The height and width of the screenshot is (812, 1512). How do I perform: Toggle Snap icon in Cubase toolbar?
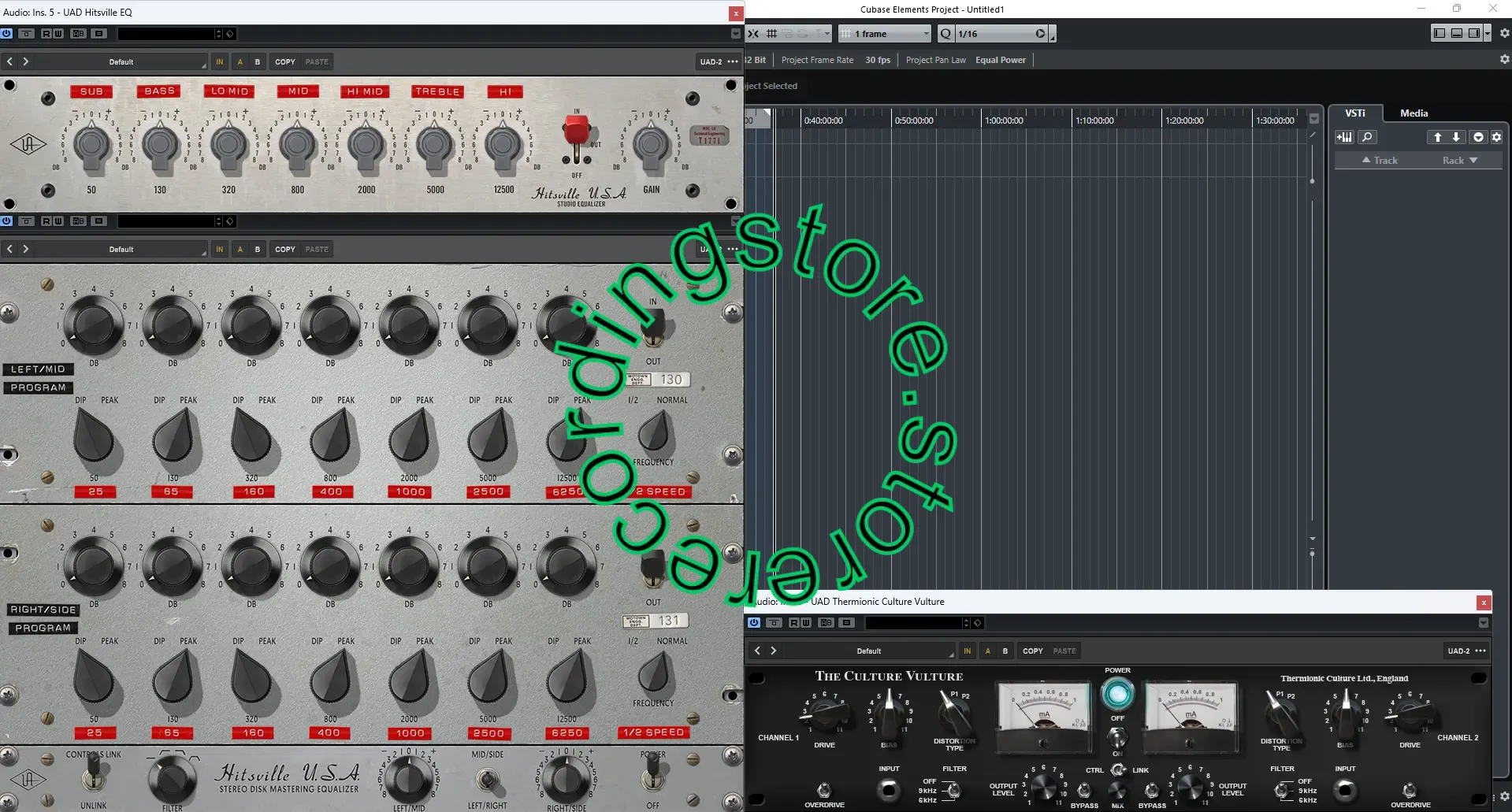pyautogui.click(x=753, y=34)
